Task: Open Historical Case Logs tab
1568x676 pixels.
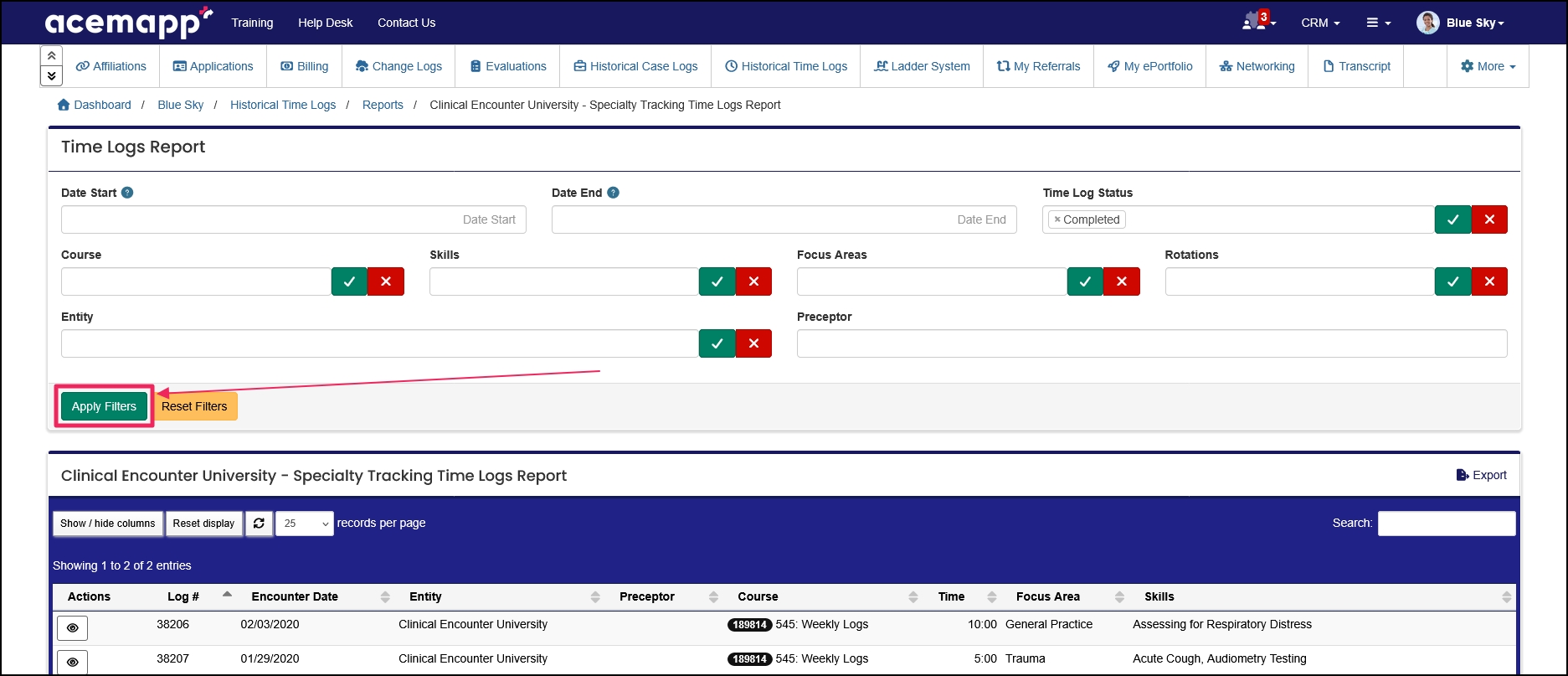Action: (x=635, y=66)
